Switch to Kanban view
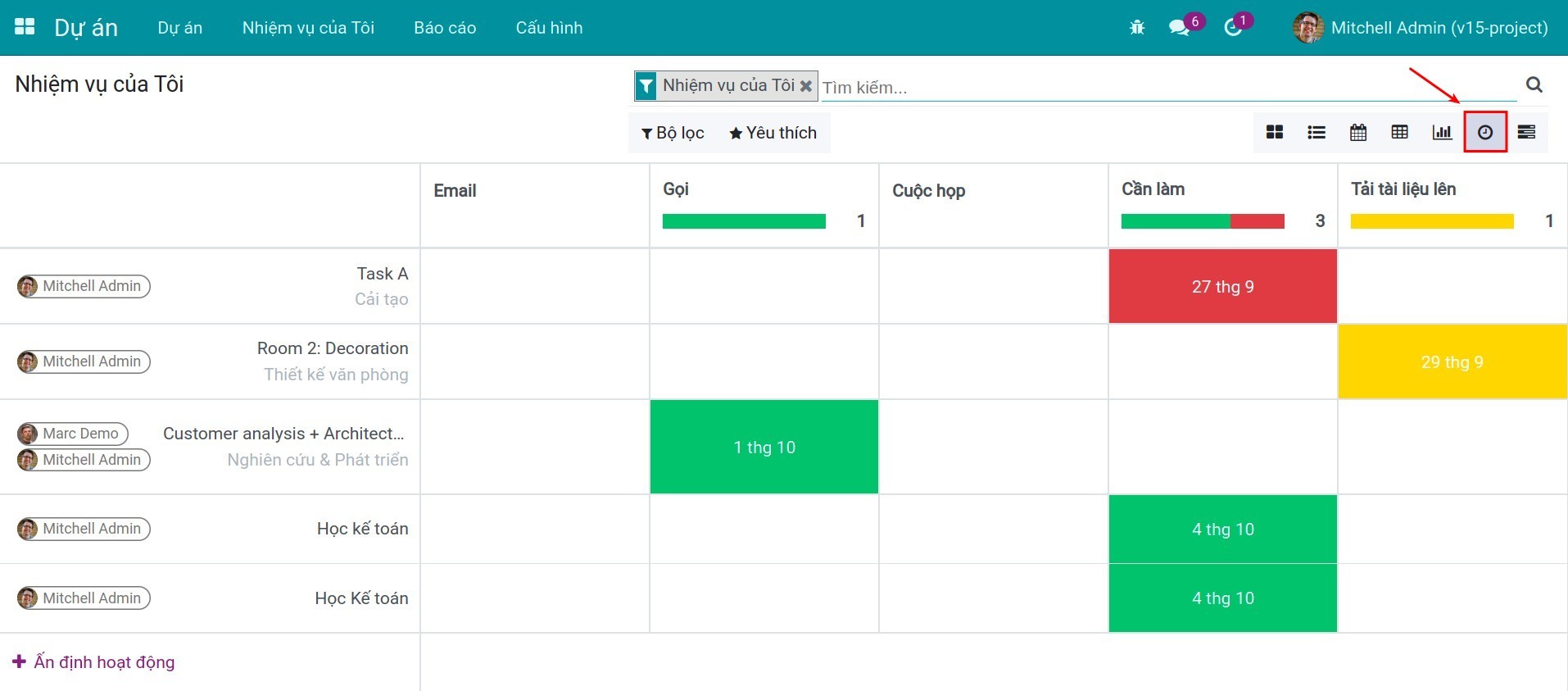The height and width of the screenshot is (691, 1568). [1274, 133]
